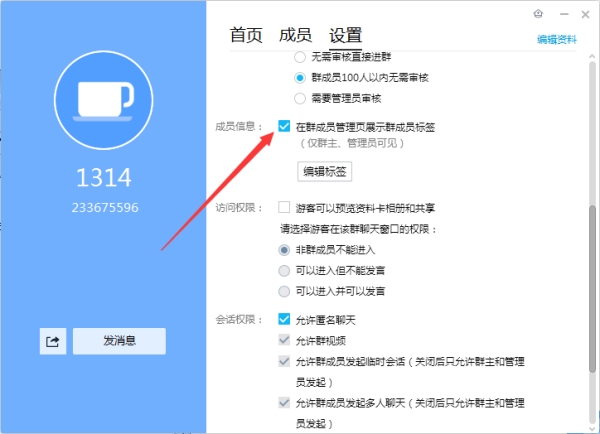
Task: Select 需要管理员审核 radio option
Action: [300, 99]
